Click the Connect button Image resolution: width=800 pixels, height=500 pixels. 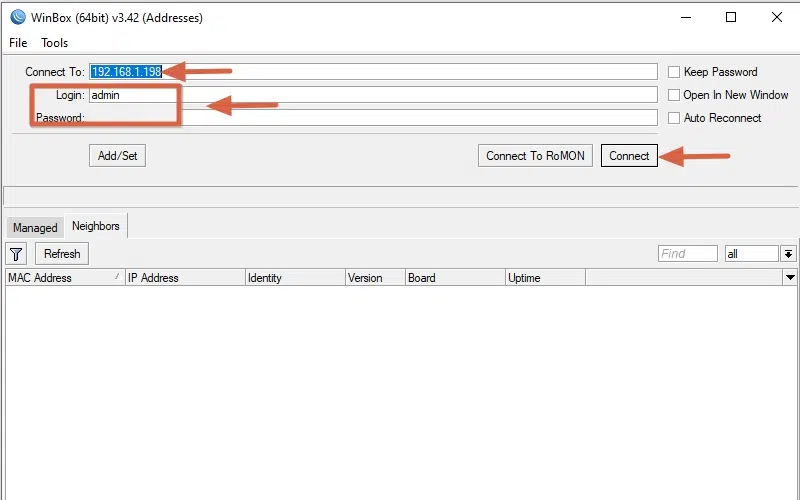(629, 156)
